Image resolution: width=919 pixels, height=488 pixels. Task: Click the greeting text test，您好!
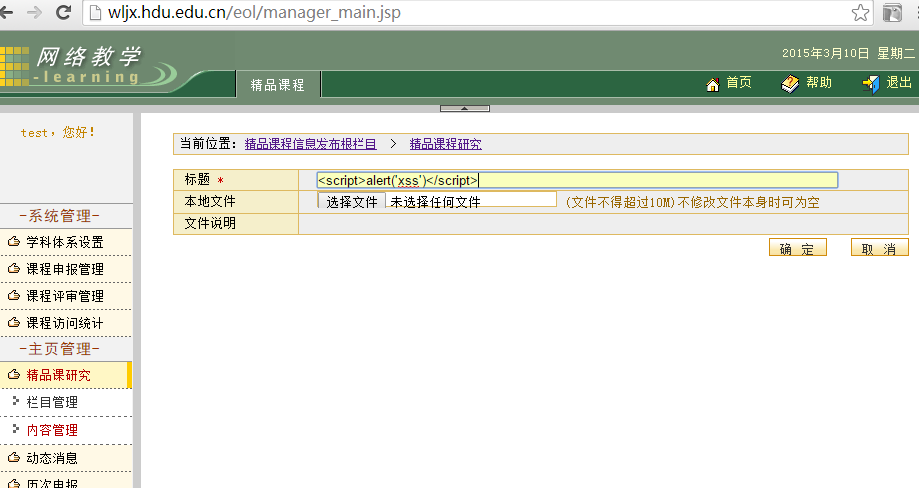coord(57,132)
